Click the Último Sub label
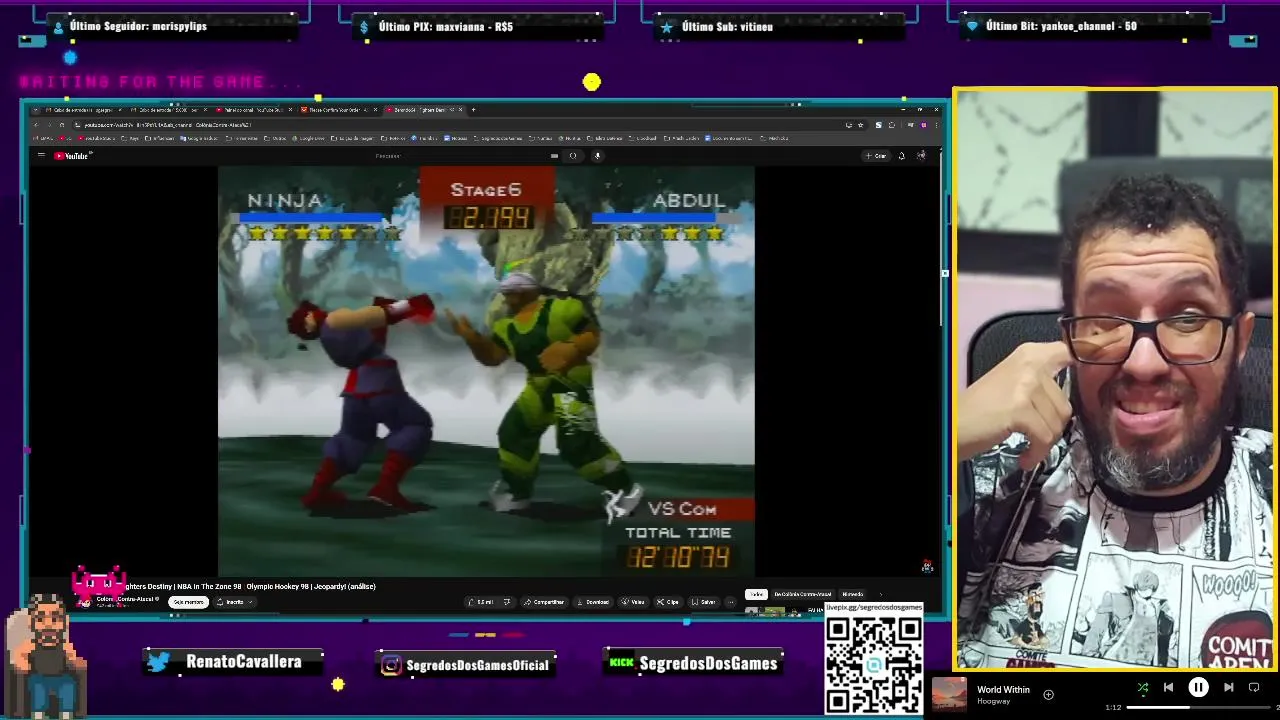This screenshot has width=1280, height=720. coord(727,27)
